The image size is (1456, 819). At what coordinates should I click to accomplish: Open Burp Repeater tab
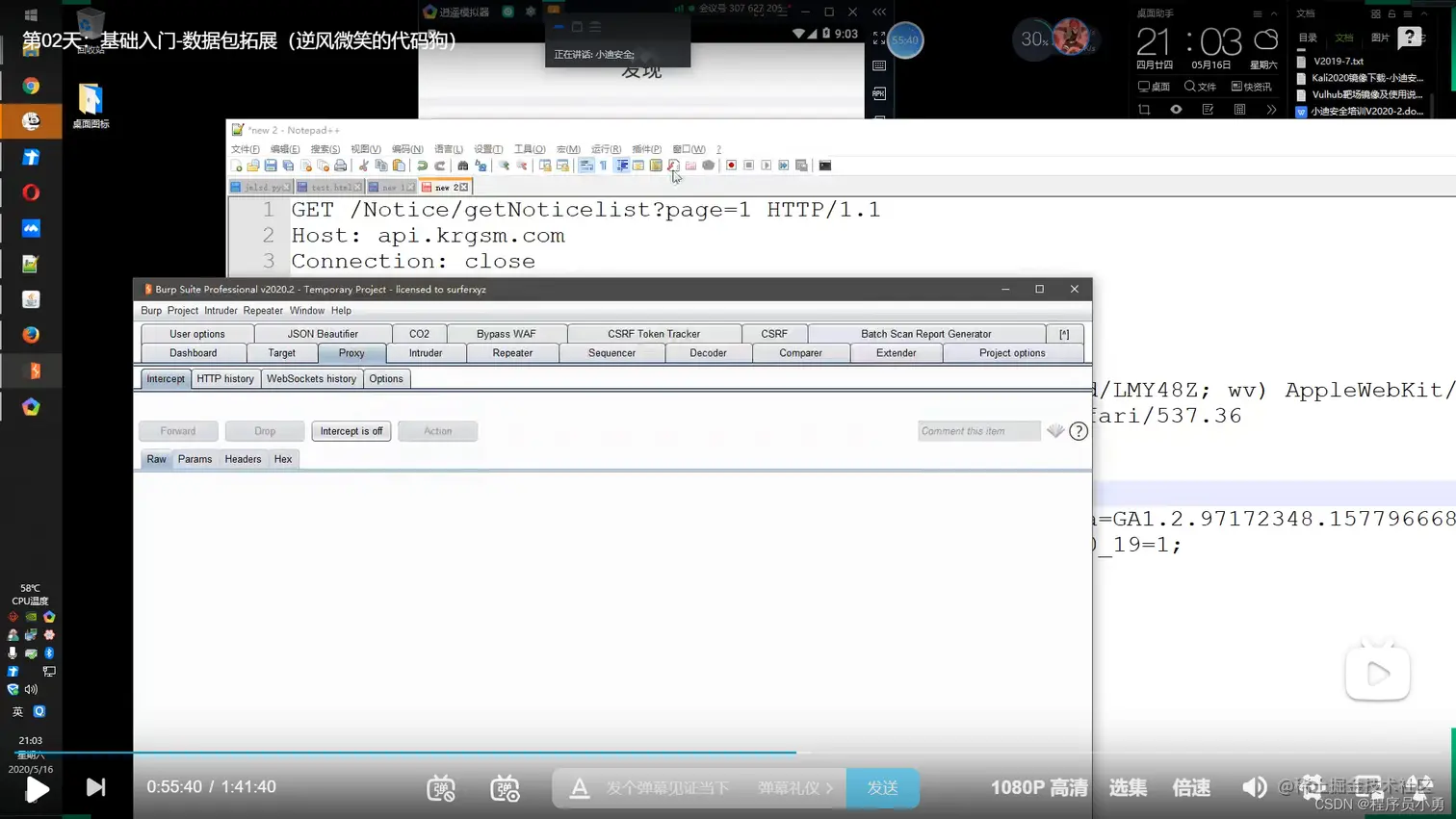512,353
